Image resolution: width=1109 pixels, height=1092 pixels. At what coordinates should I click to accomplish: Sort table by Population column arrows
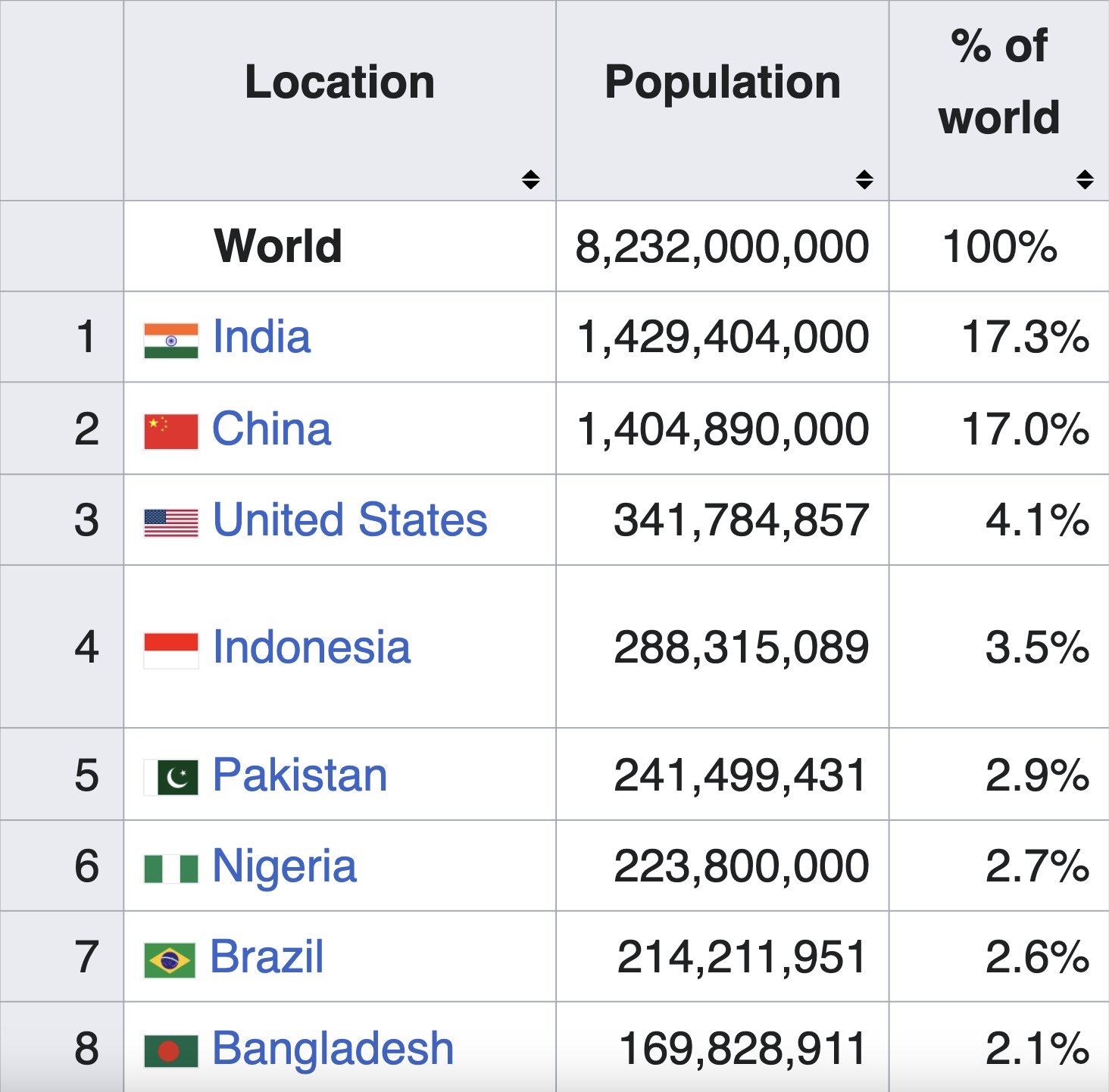864,179
